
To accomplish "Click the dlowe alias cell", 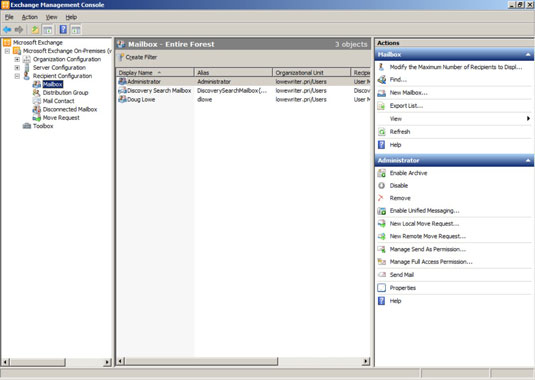I will point(204,100).
